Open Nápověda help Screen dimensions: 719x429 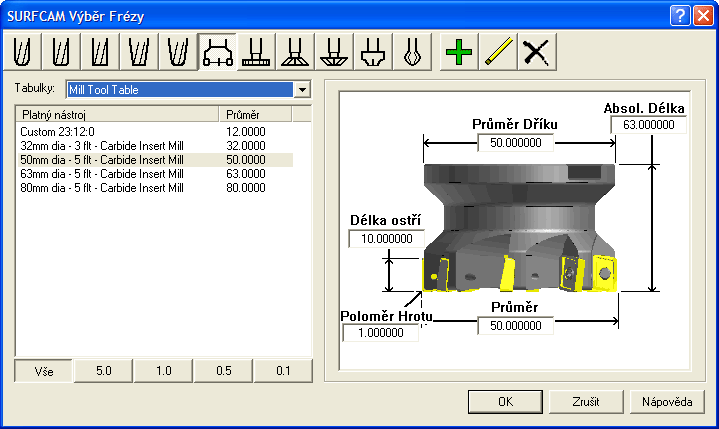[x=667, y=402]
